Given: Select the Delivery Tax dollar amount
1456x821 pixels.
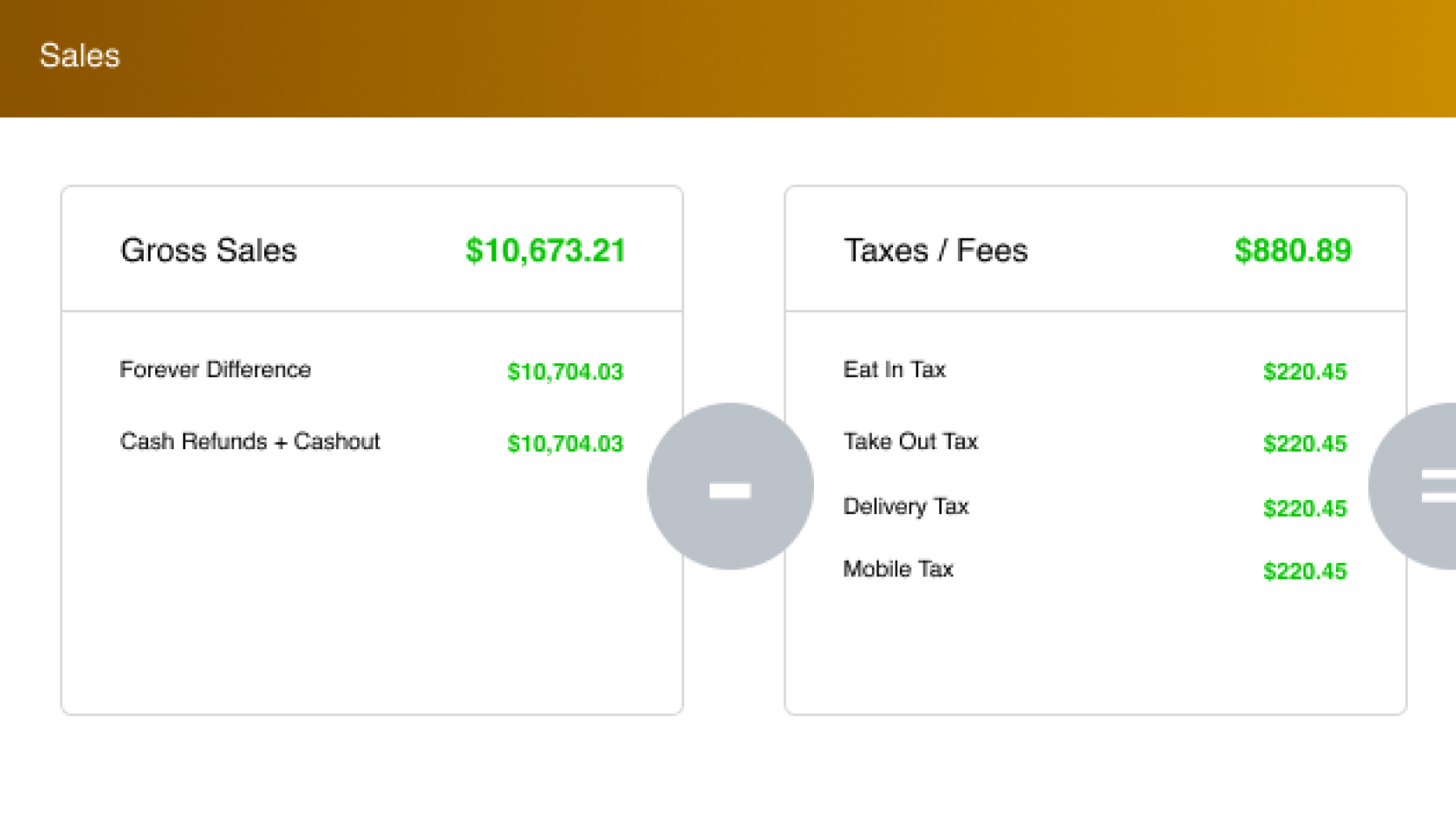Looking at the screenshot, I should [x=1305, y=509].
